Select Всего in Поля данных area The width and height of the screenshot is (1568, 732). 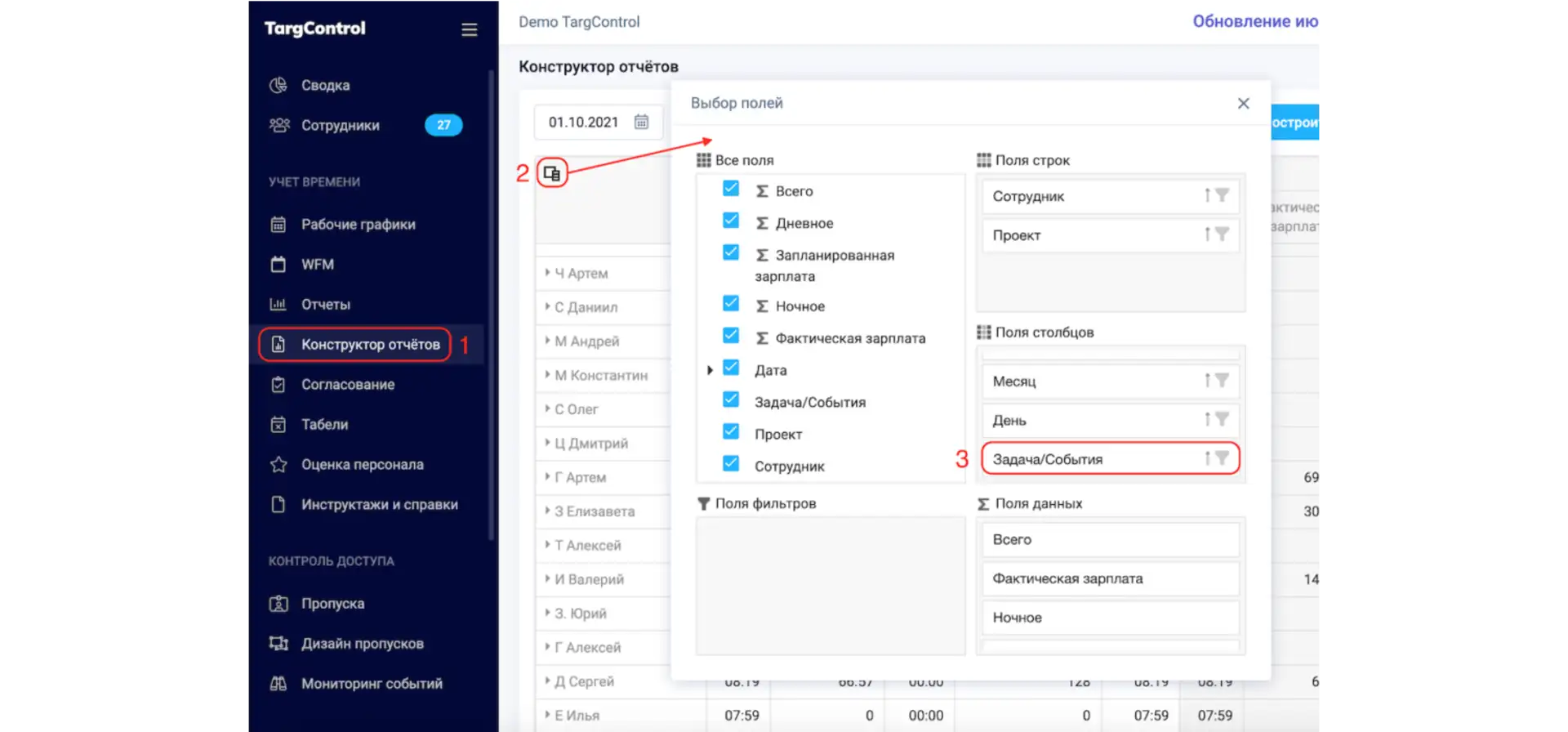point(1111,539)
